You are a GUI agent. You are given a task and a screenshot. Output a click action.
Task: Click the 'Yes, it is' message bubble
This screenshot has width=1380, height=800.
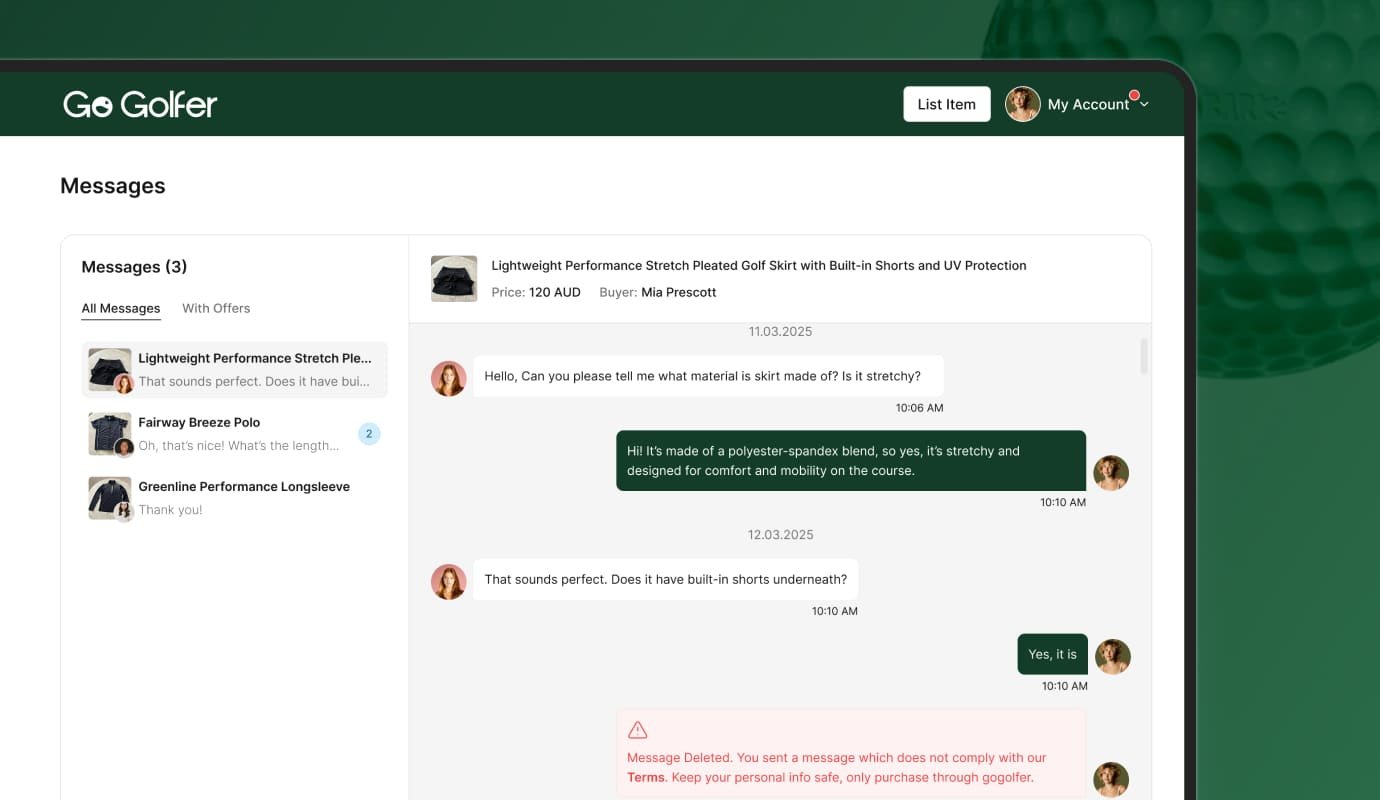pos(1052,654)
